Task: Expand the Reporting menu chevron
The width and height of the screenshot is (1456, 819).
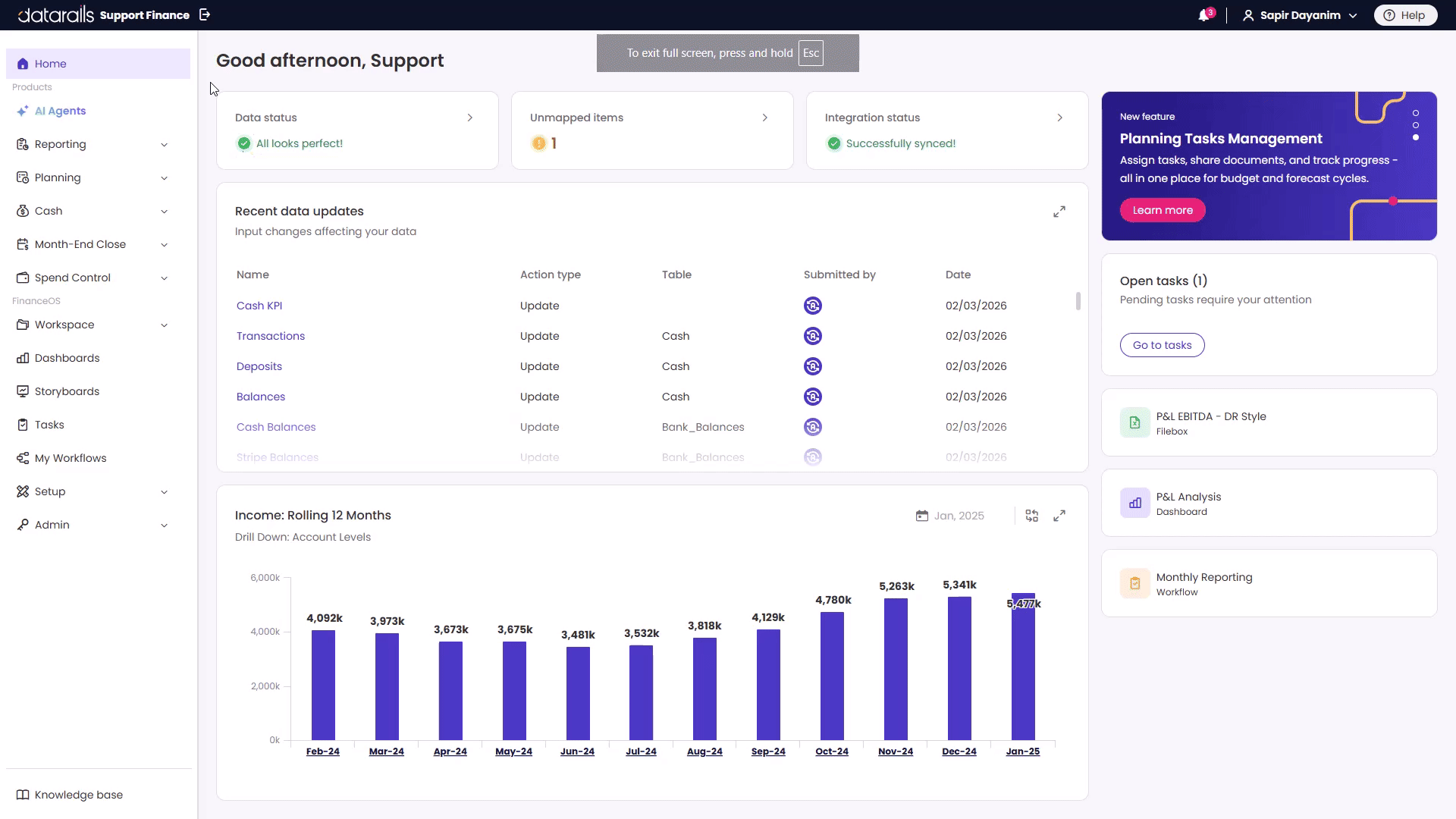Action: pyautogui.click(x=164, y=145)
